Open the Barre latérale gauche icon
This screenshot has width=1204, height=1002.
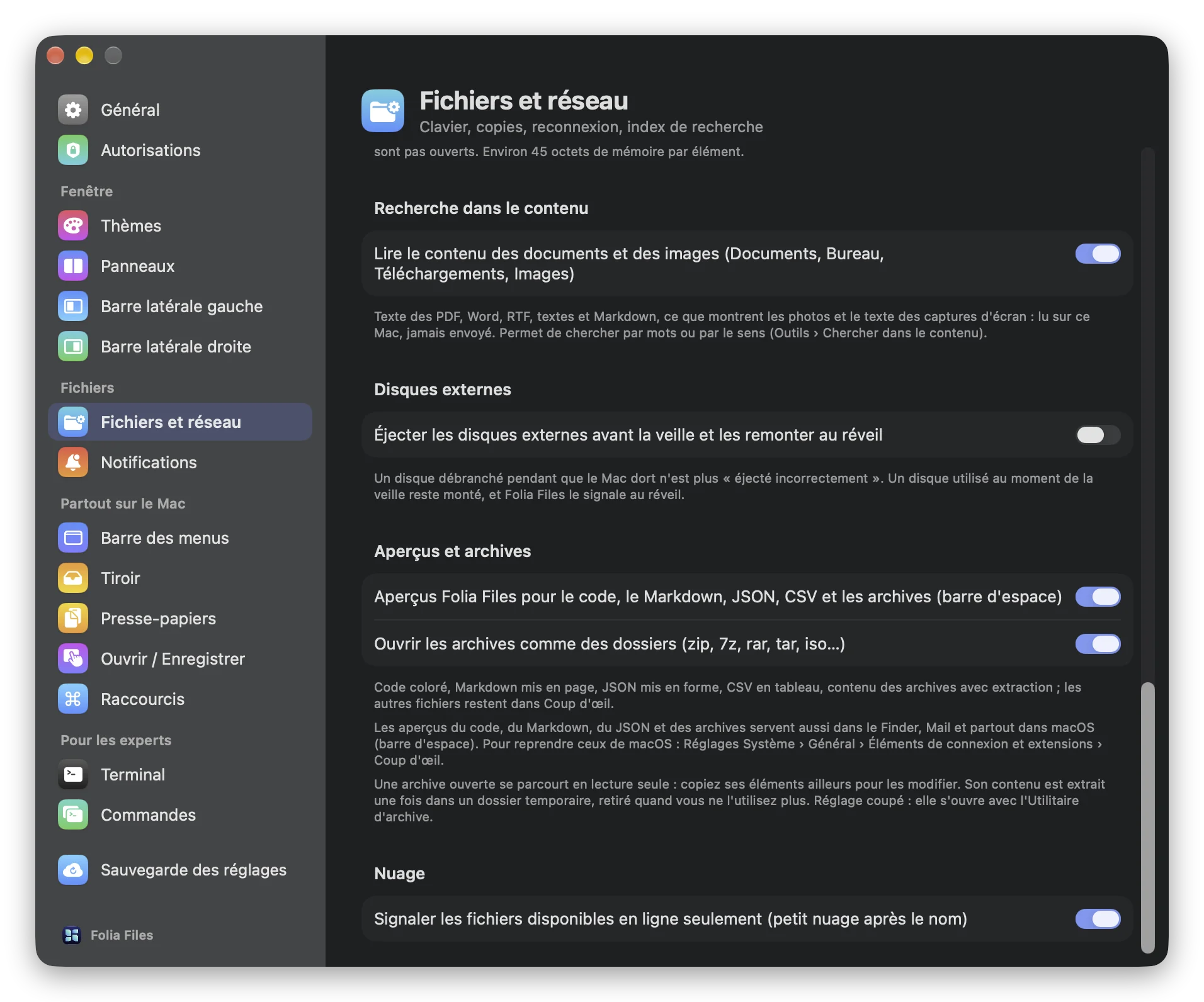(73, 307)
